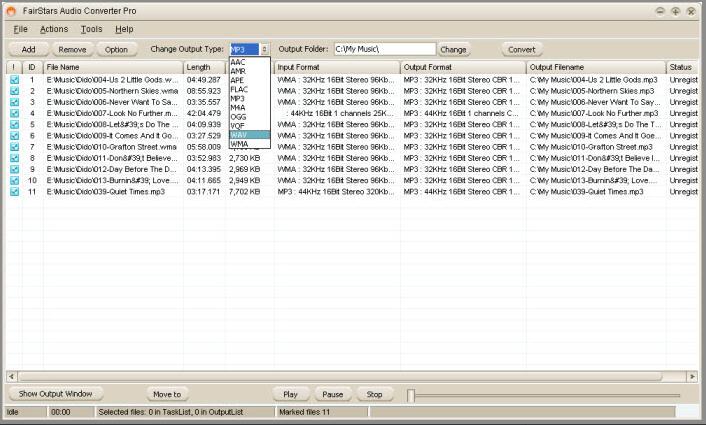This screenshot has width=706, height=425.
Task: Open the Option button
Action: 116,50
